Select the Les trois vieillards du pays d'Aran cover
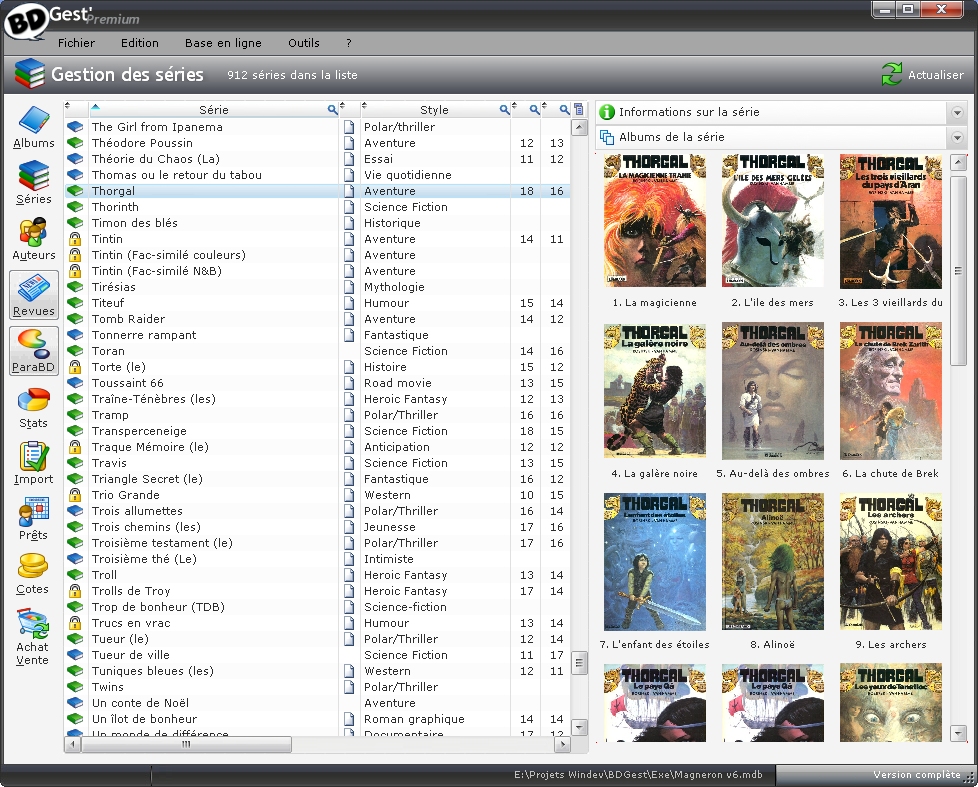Viewport: 978px width, 787px height. pyautogui.click(x=891, y=221)
